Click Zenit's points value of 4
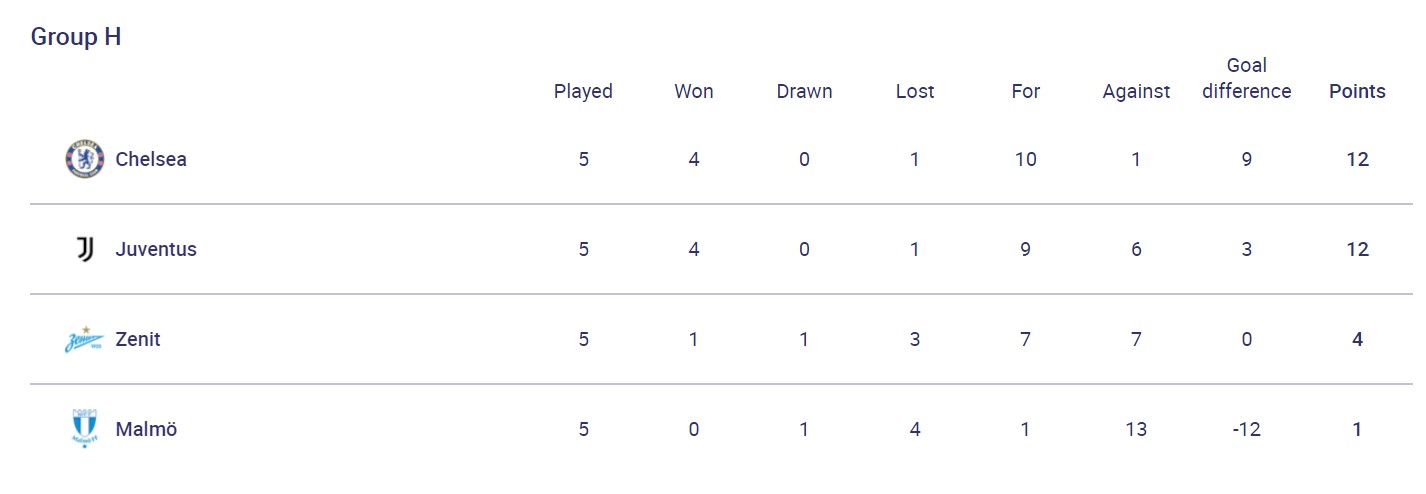Image resolution: width=1426 pixels, height=494 pixels. [1357, 339]
